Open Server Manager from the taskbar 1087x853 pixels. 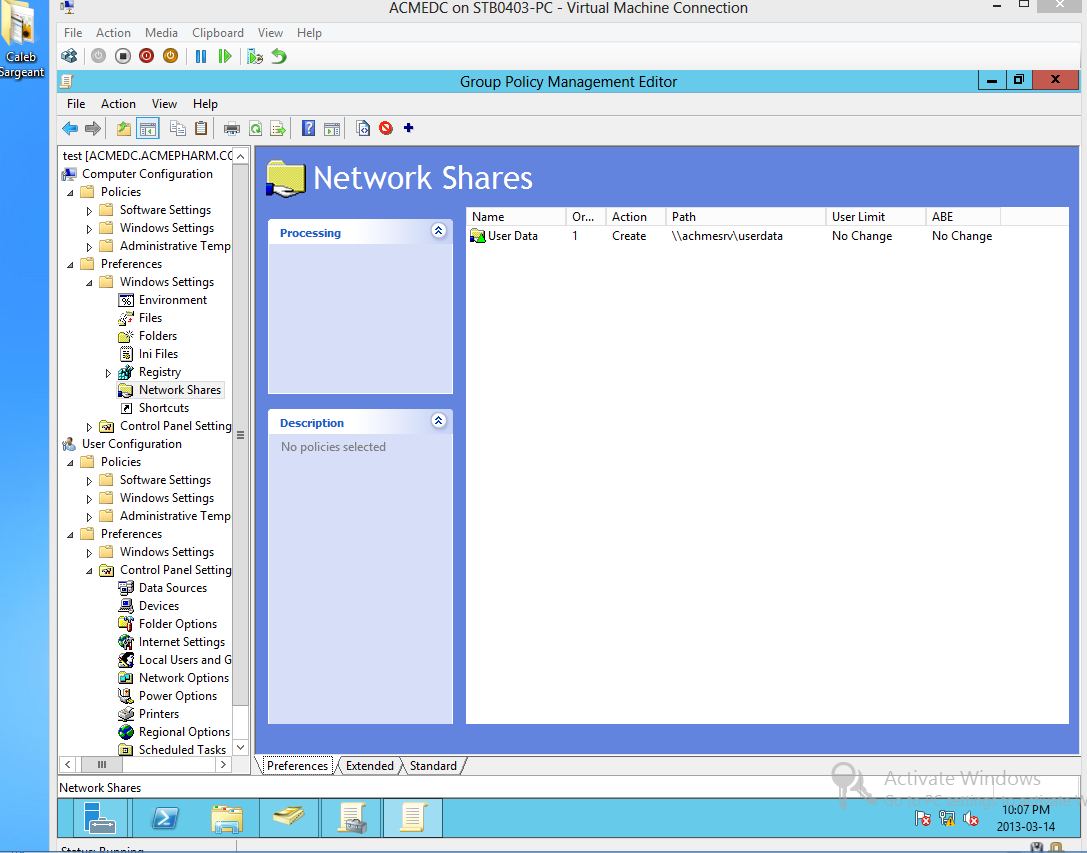(x=100, y=818)
